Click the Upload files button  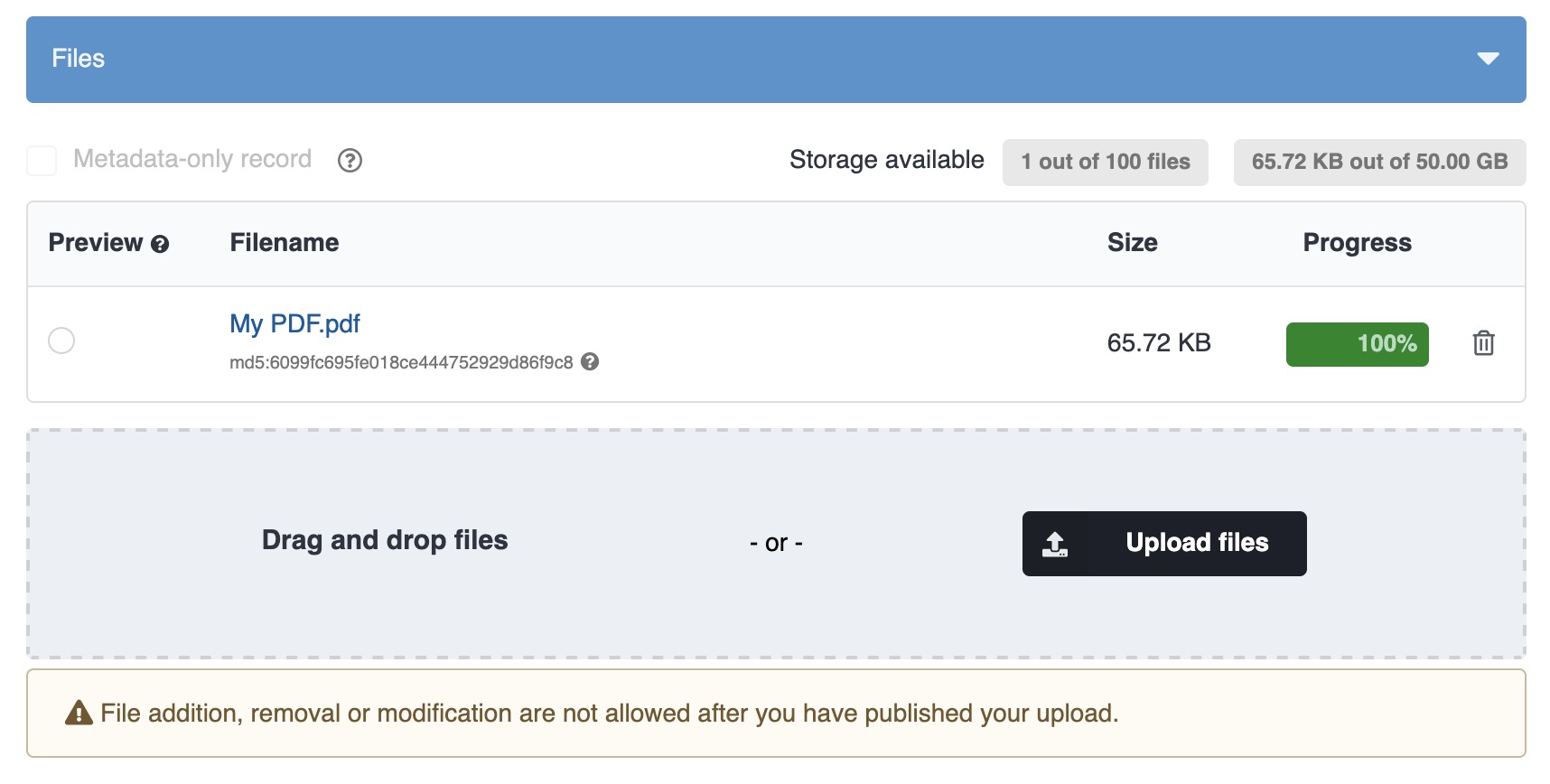pyautogui.click(x=1163, y=543)
